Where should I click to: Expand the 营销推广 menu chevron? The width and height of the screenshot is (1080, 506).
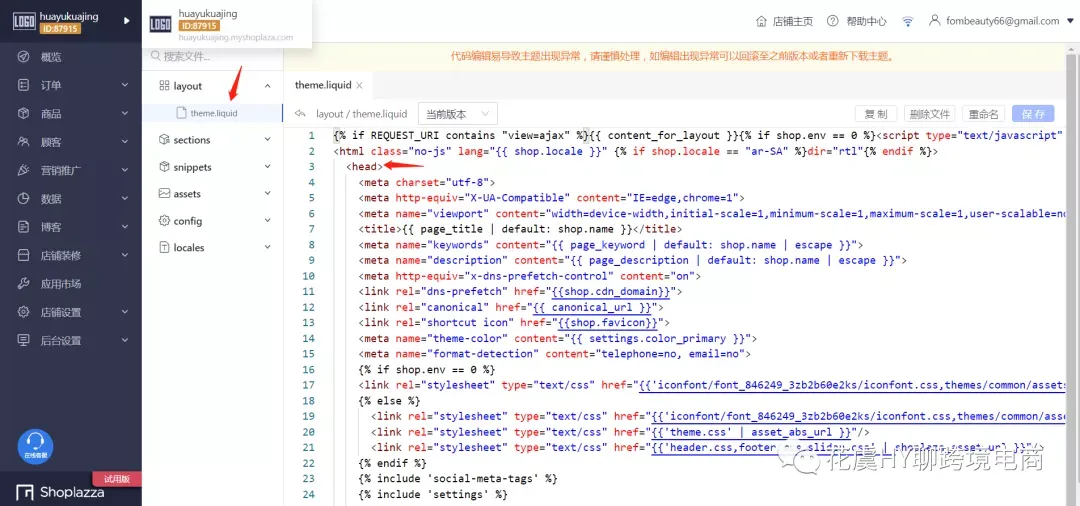[x=125, y=169]
